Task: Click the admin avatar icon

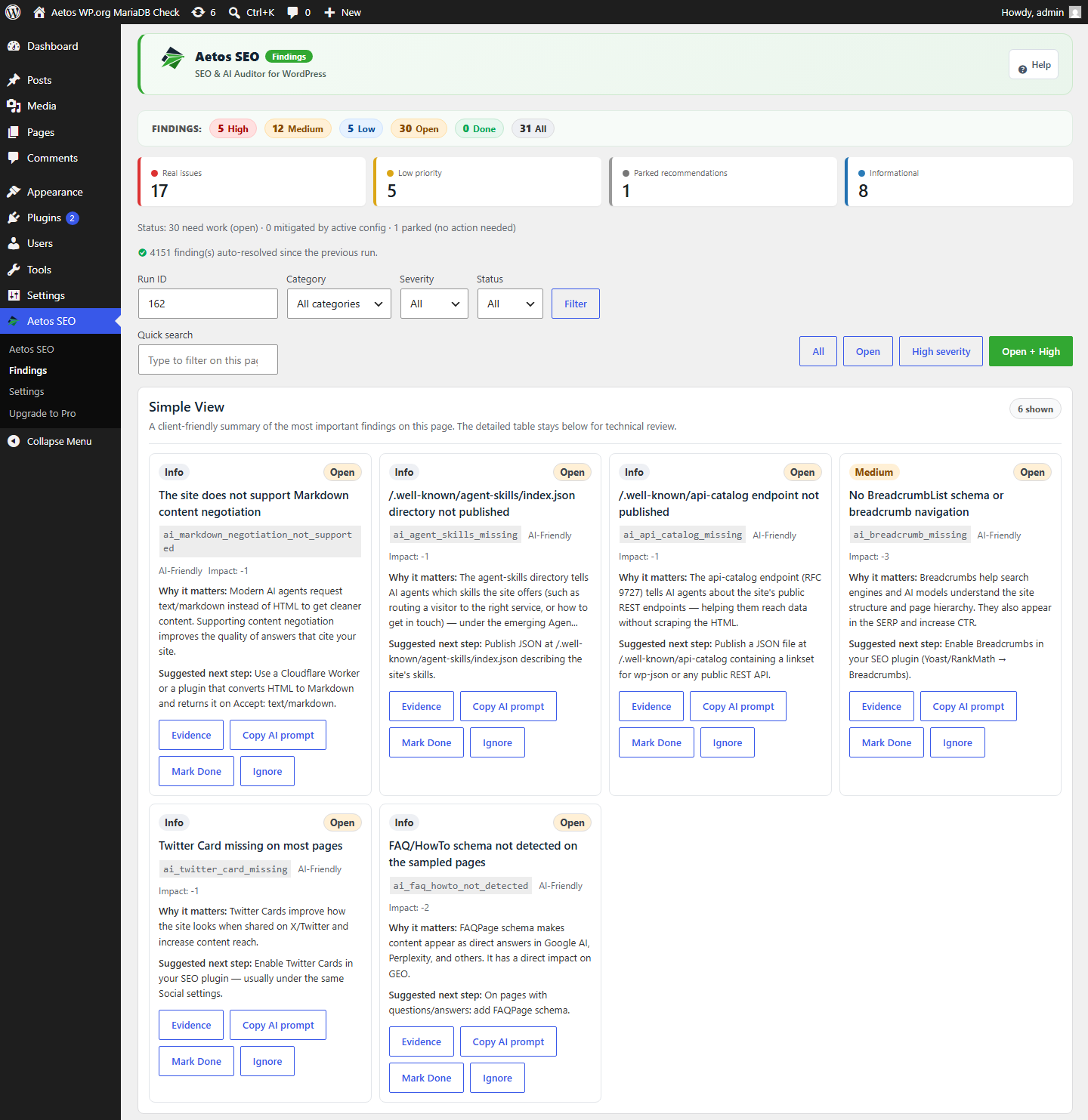Action: (1075, 12)
